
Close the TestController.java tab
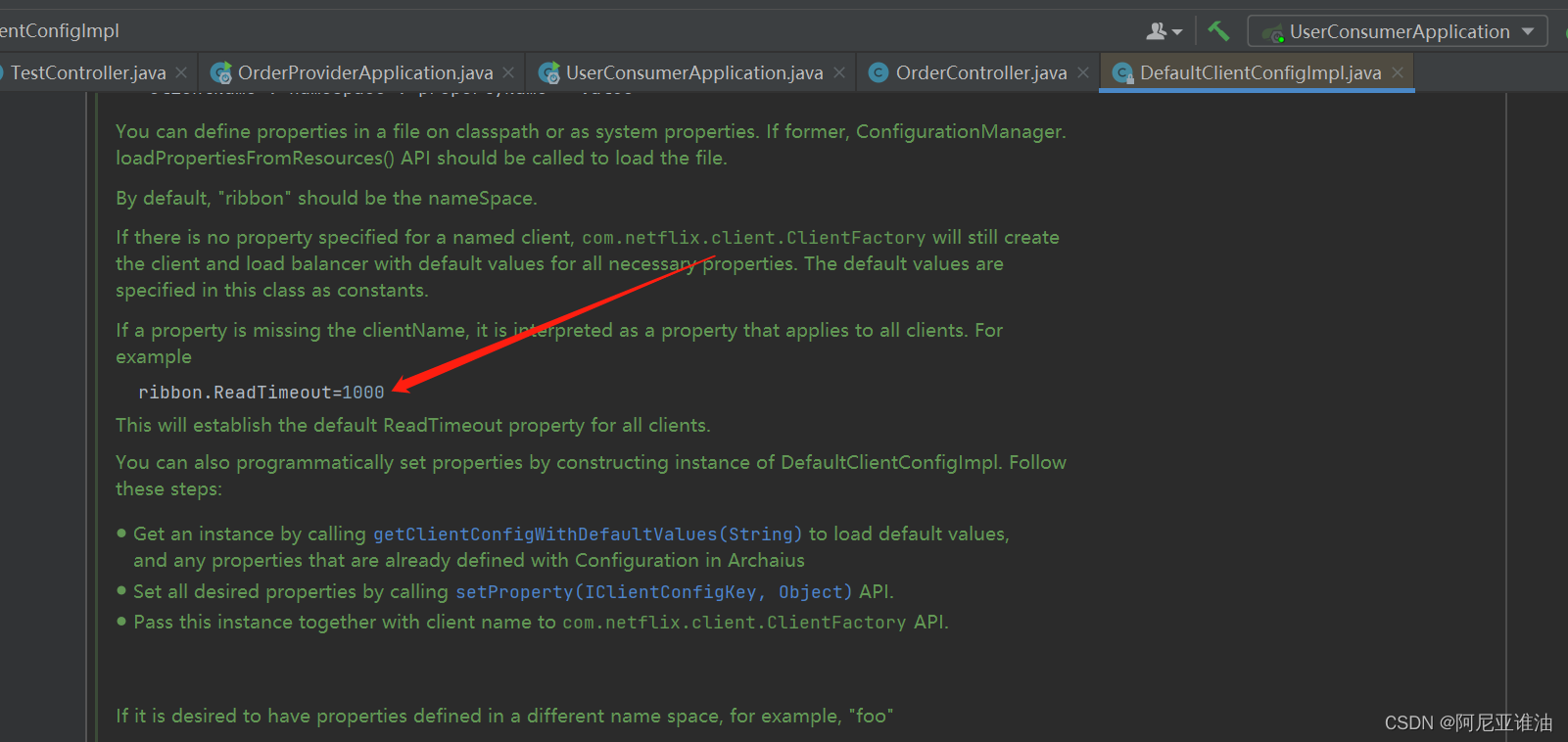pos(181,72)
